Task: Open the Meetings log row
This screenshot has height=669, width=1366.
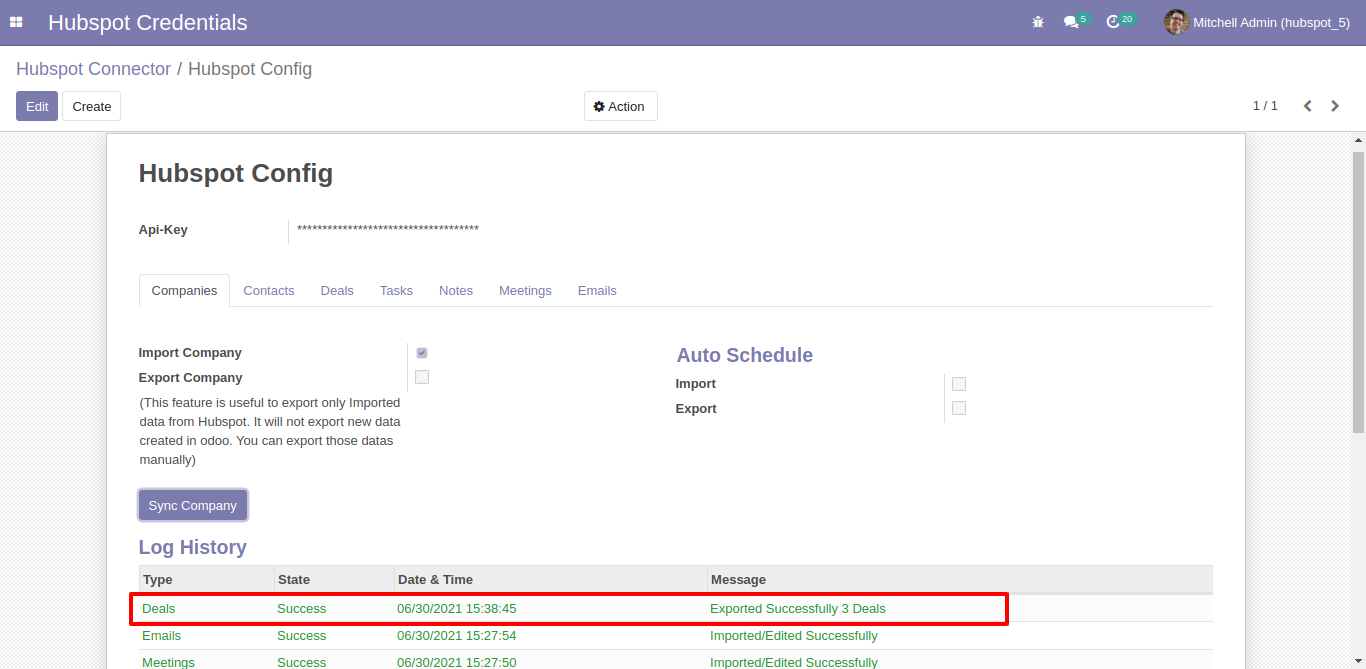Action: [x=676, y=662]
